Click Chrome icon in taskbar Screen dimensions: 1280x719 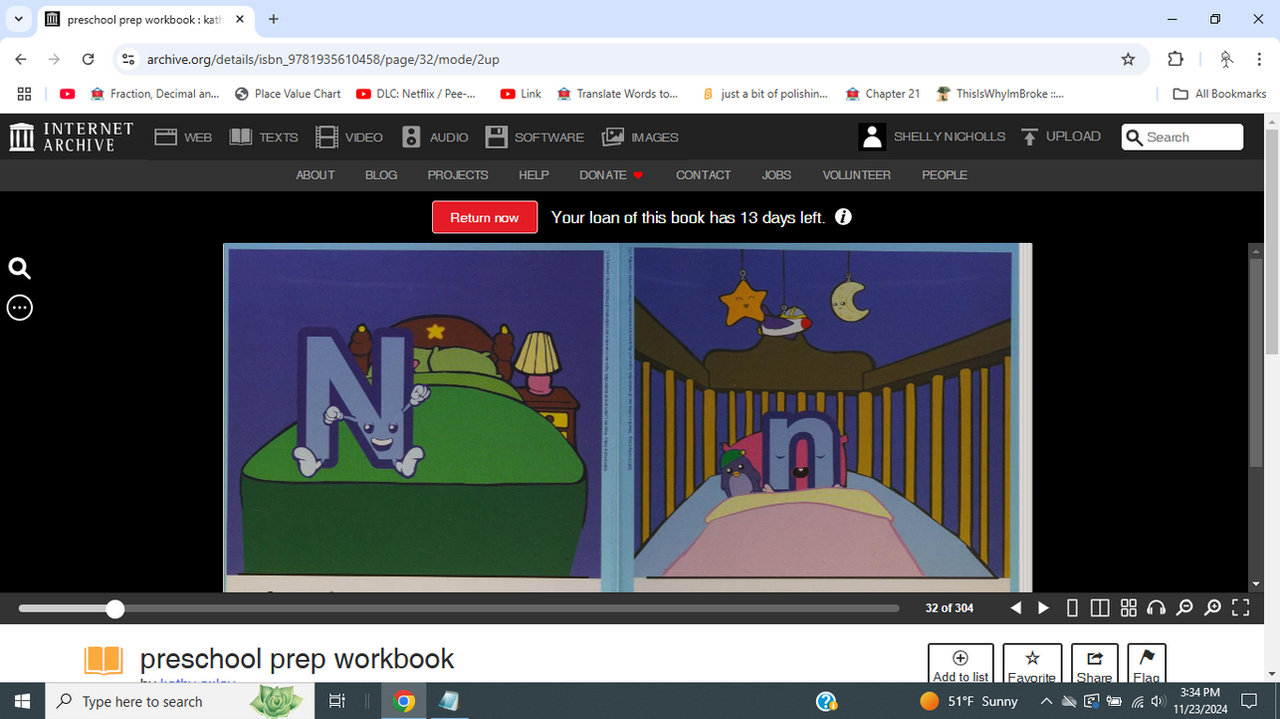point(405,701)
